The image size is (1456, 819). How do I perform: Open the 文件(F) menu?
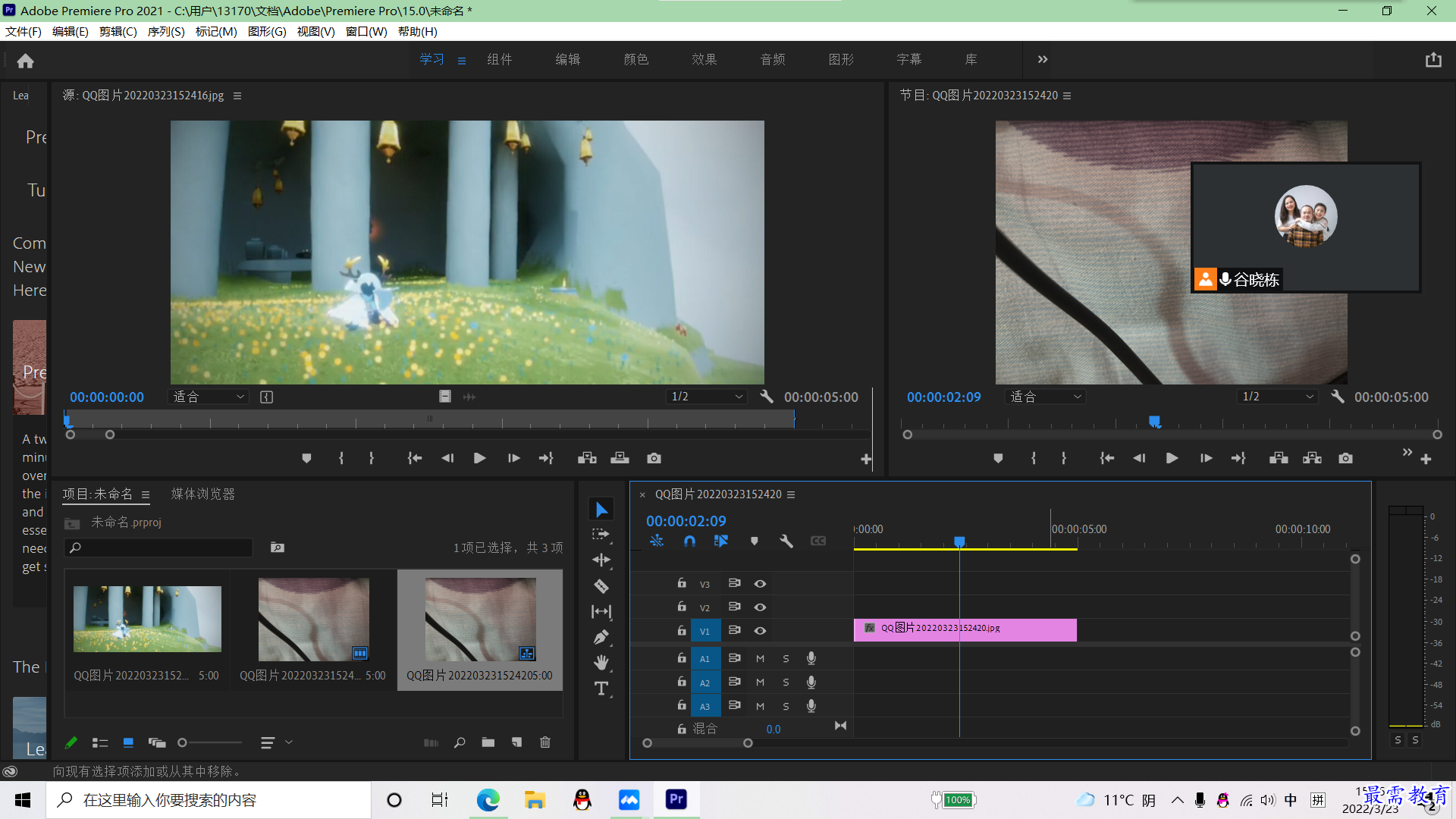tap(24, 31)
